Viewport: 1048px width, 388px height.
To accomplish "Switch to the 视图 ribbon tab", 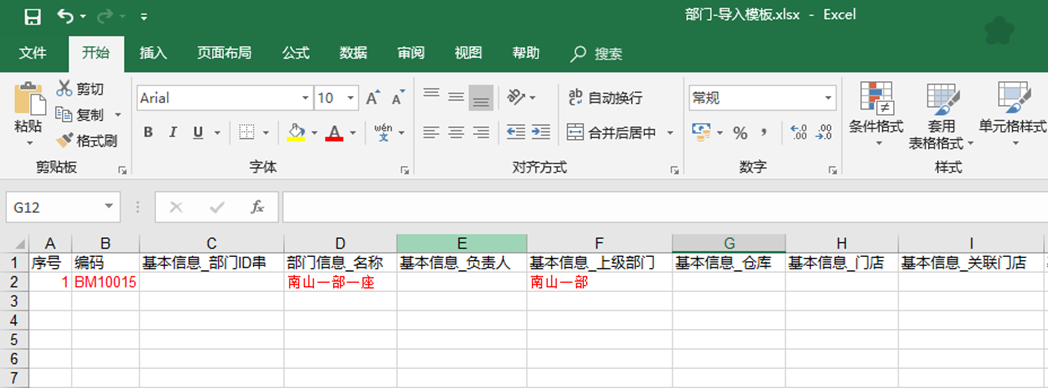I will pos(468,53).
